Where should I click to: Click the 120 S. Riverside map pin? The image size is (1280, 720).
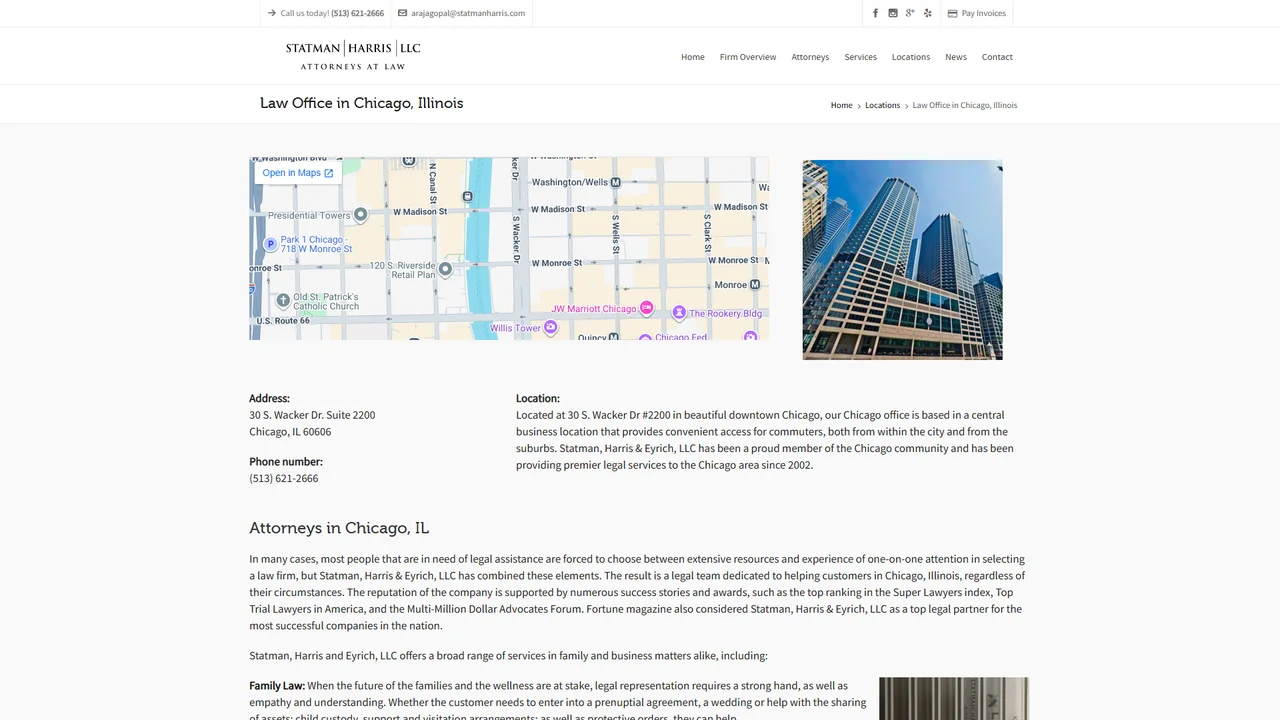445,268
